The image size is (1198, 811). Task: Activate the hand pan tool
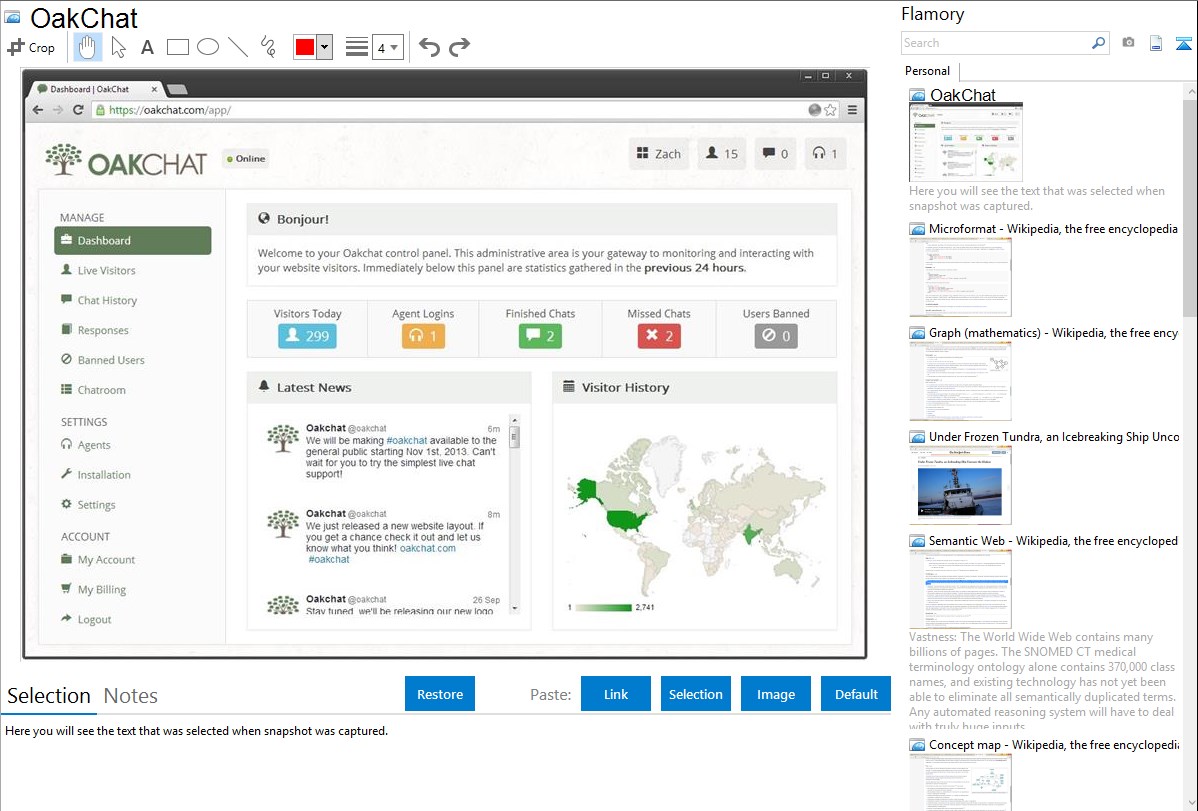87,47
